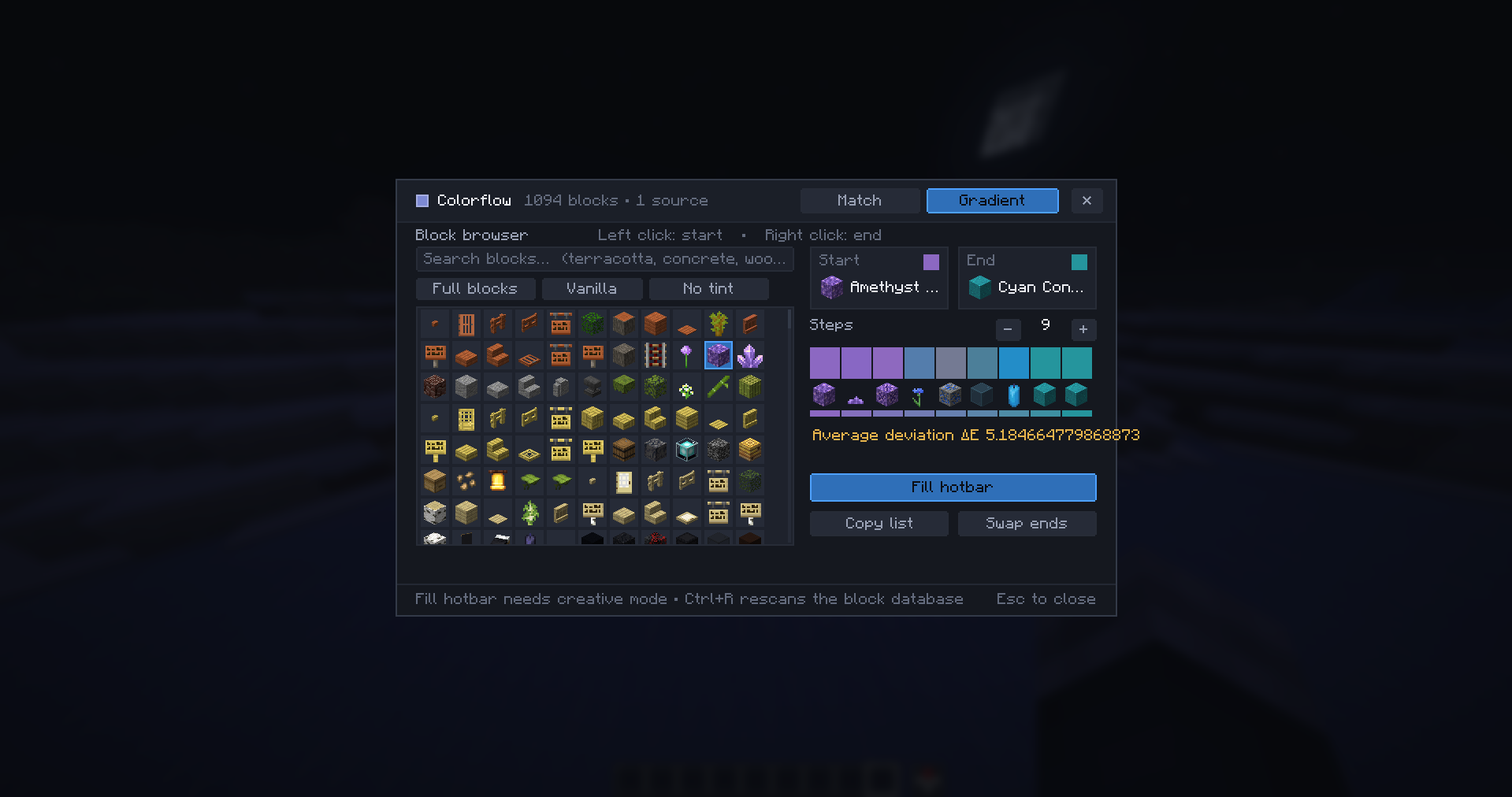
Task: Open the Start block Amethyst selector
Action: pyautogui.click(x=879, y=278)
